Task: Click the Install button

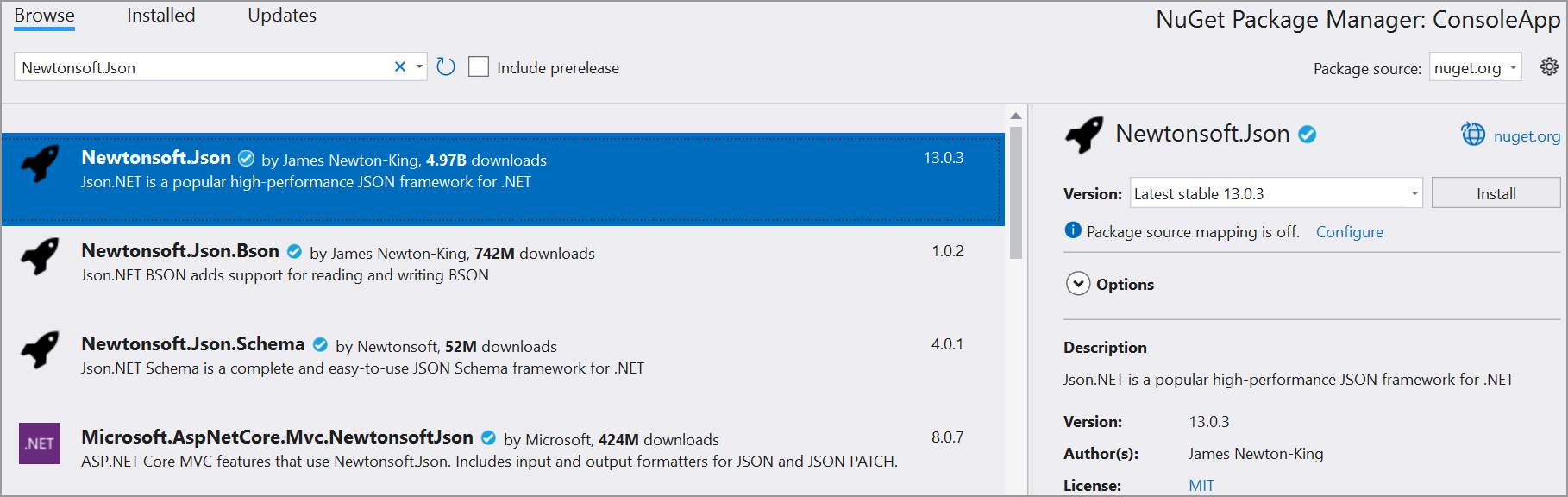Action: pos(1496,192)
